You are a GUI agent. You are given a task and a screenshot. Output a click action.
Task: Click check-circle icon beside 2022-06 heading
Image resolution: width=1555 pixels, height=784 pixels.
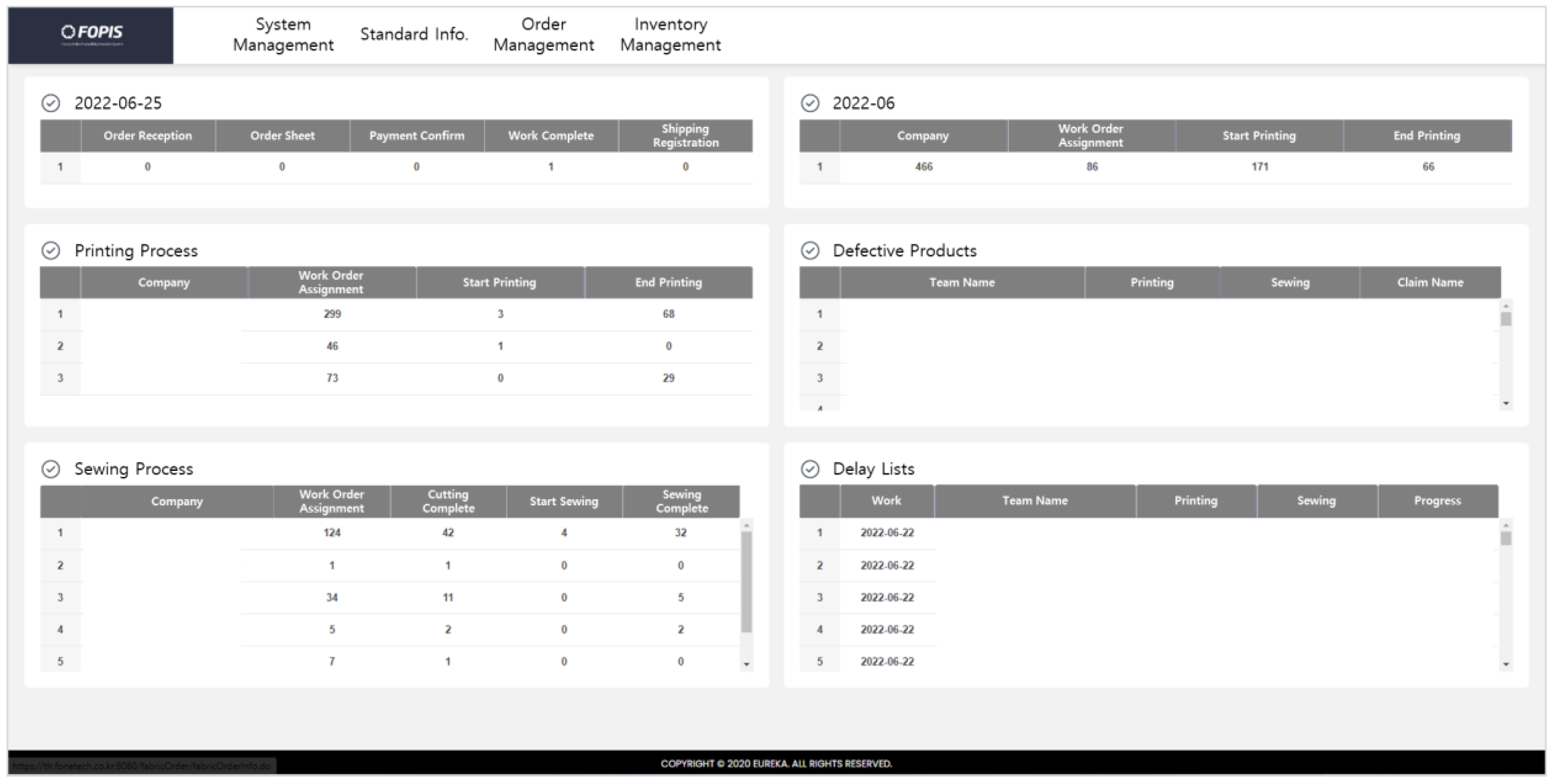click(x=810, y=103)
